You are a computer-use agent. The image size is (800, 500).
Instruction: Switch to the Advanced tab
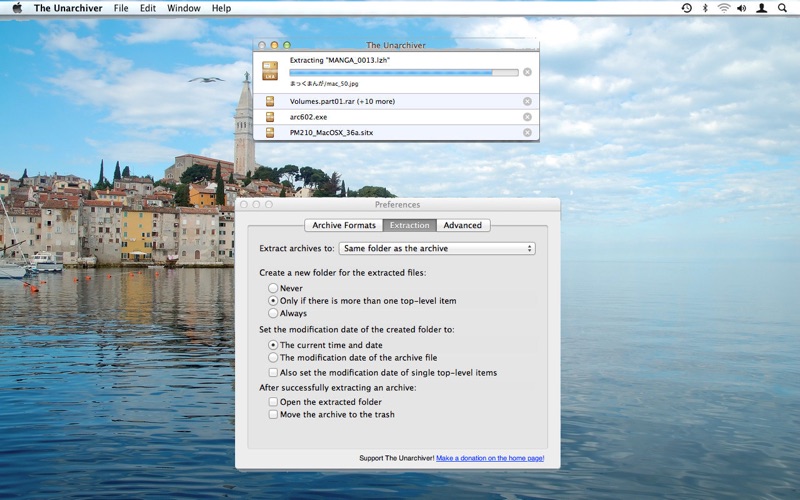tap(463, 225)
